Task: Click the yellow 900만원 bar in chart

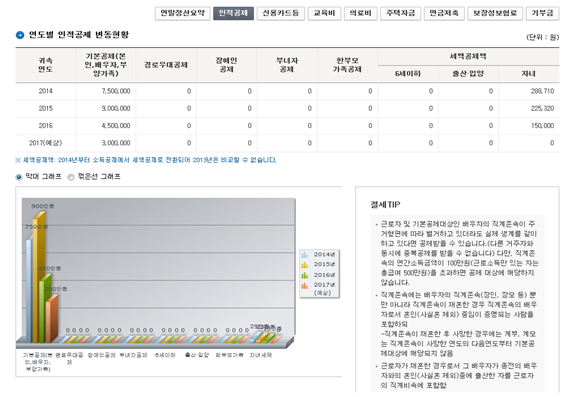Action: 38,278
